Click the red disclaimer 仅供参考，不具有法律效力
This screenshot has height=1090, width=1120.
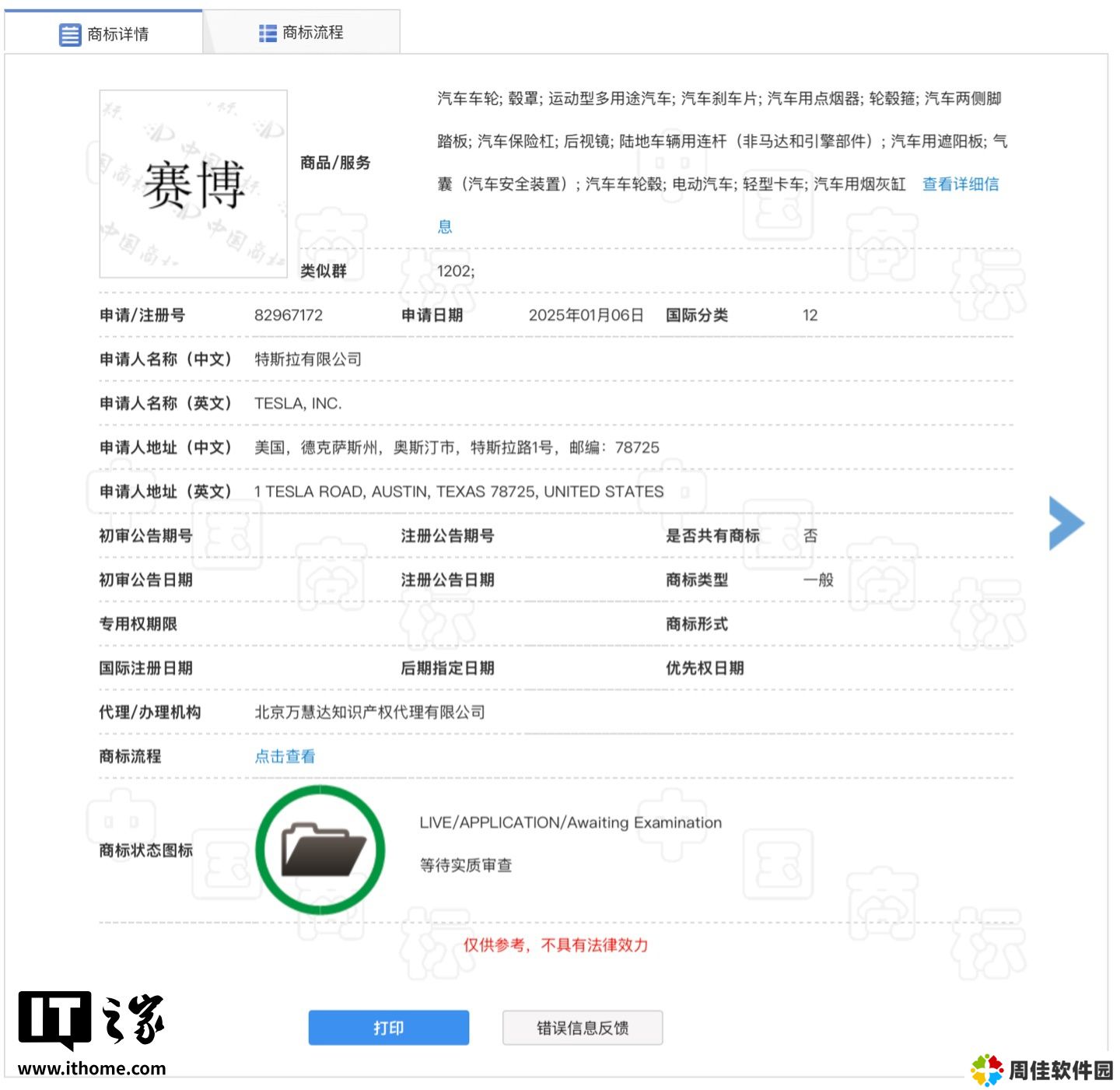point(556,945)
